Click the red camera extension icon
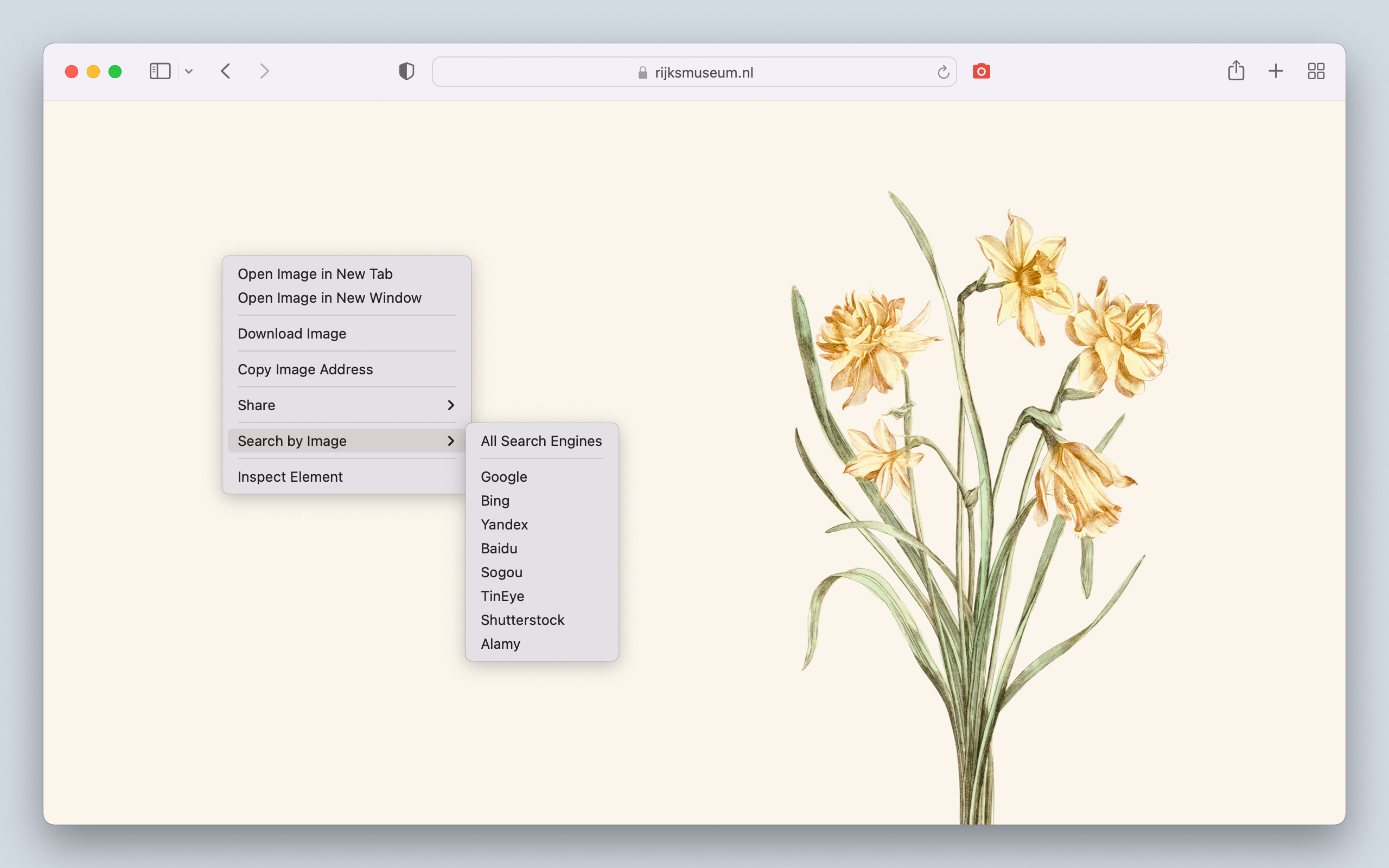Viewport: 1389px width, 868px height. [981, 71]
